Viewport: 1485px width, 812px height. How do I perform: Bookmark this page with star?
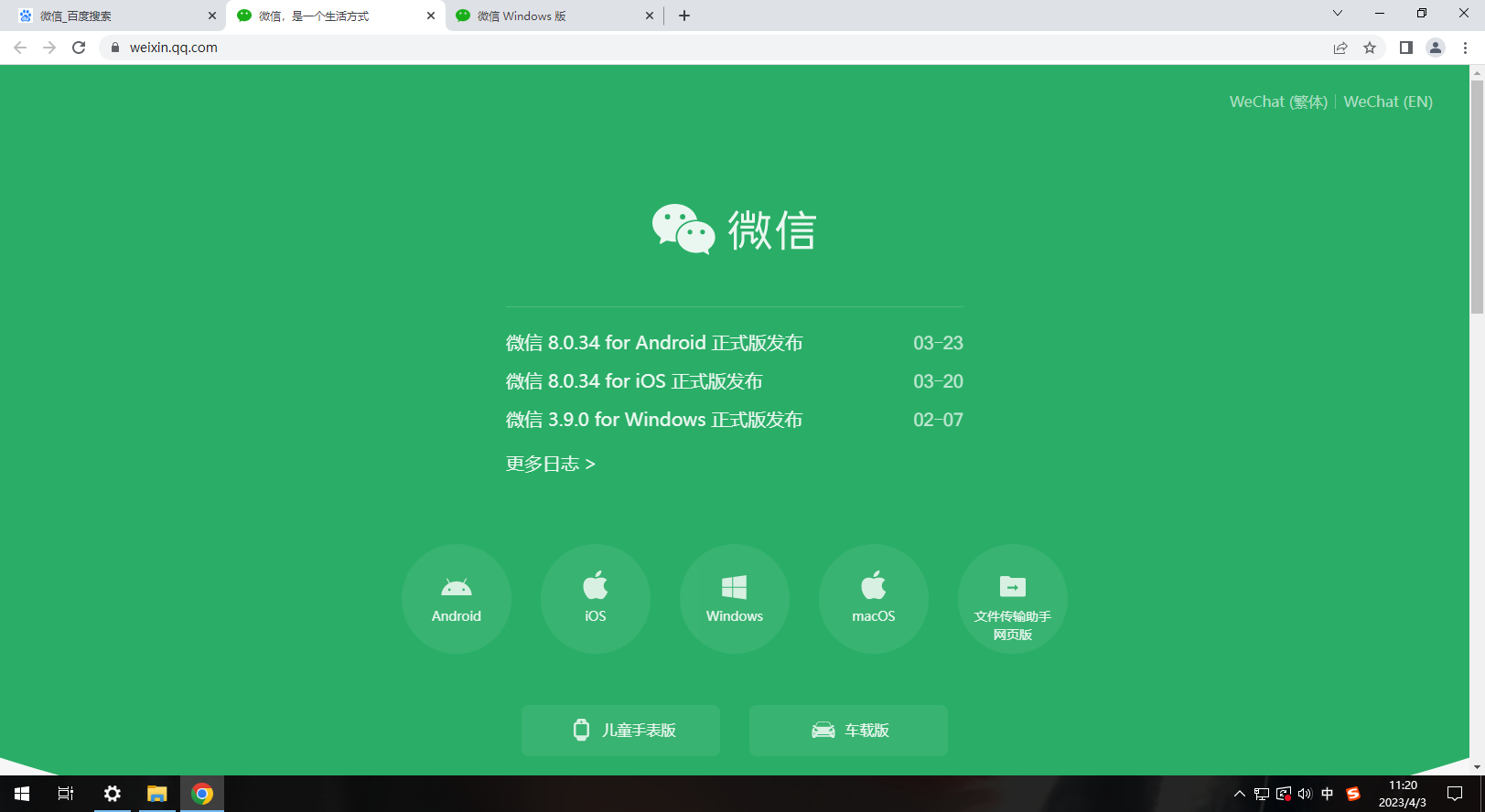pos(1370,48)
